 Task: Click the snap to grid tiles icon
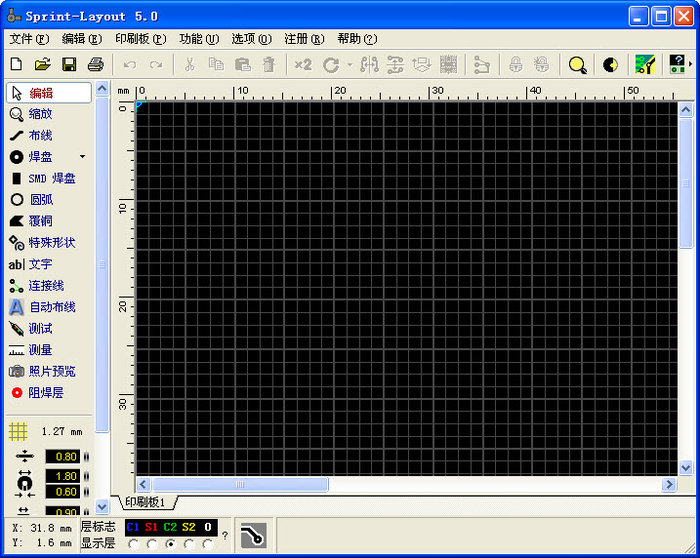coord(449,65)
